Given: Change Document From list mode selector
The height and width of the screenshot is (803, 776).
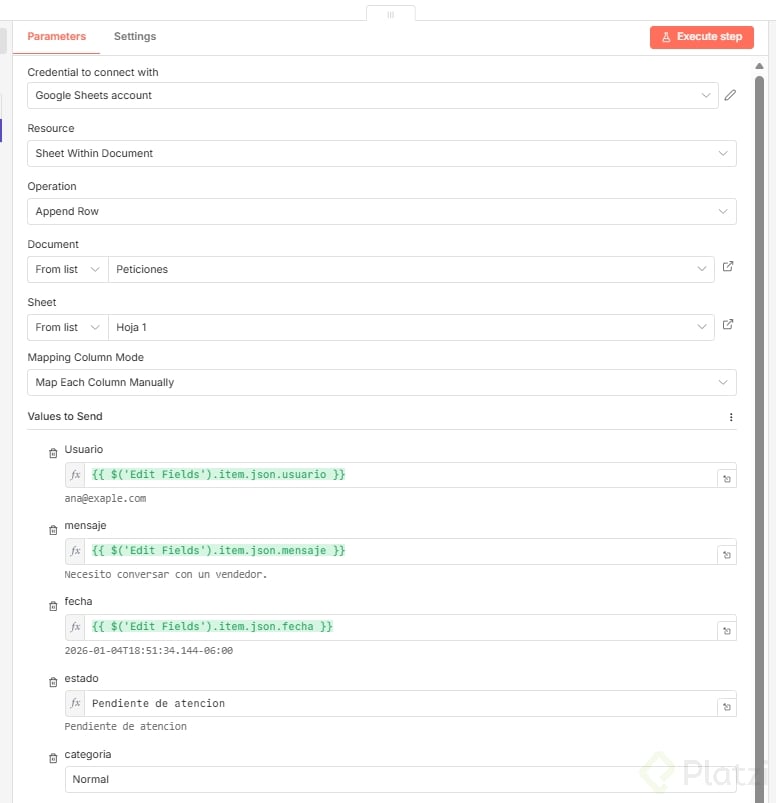Looking at the screenshot, I should pos(68,269).
